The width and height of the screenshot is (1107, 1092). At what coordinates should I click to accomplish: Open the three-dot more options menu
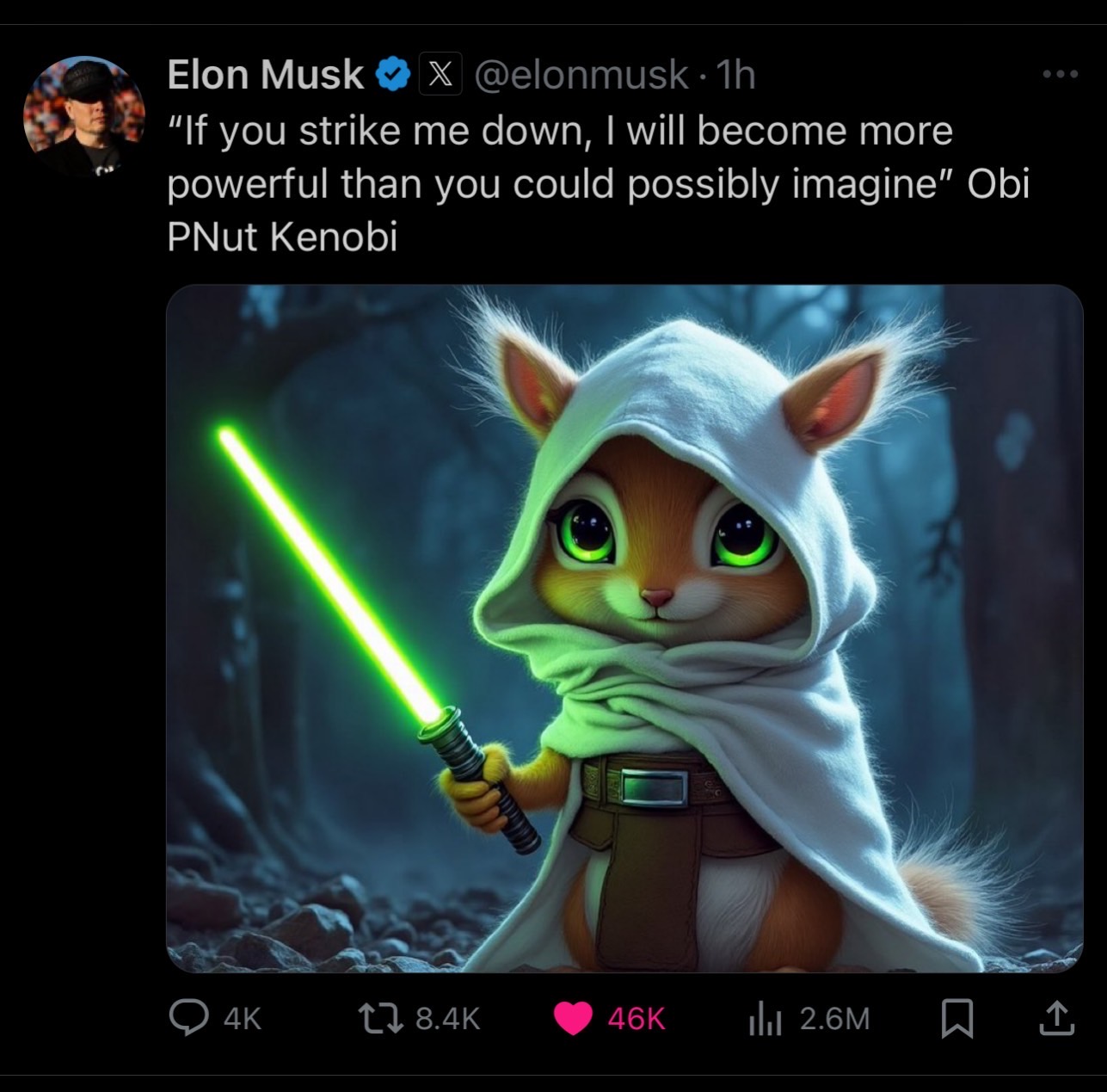tap(1059, 75)
